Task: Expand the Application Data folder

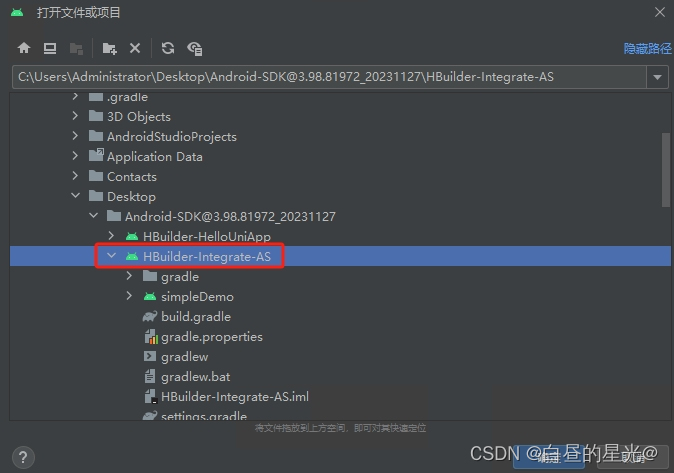Action: (x=75, y=156)
